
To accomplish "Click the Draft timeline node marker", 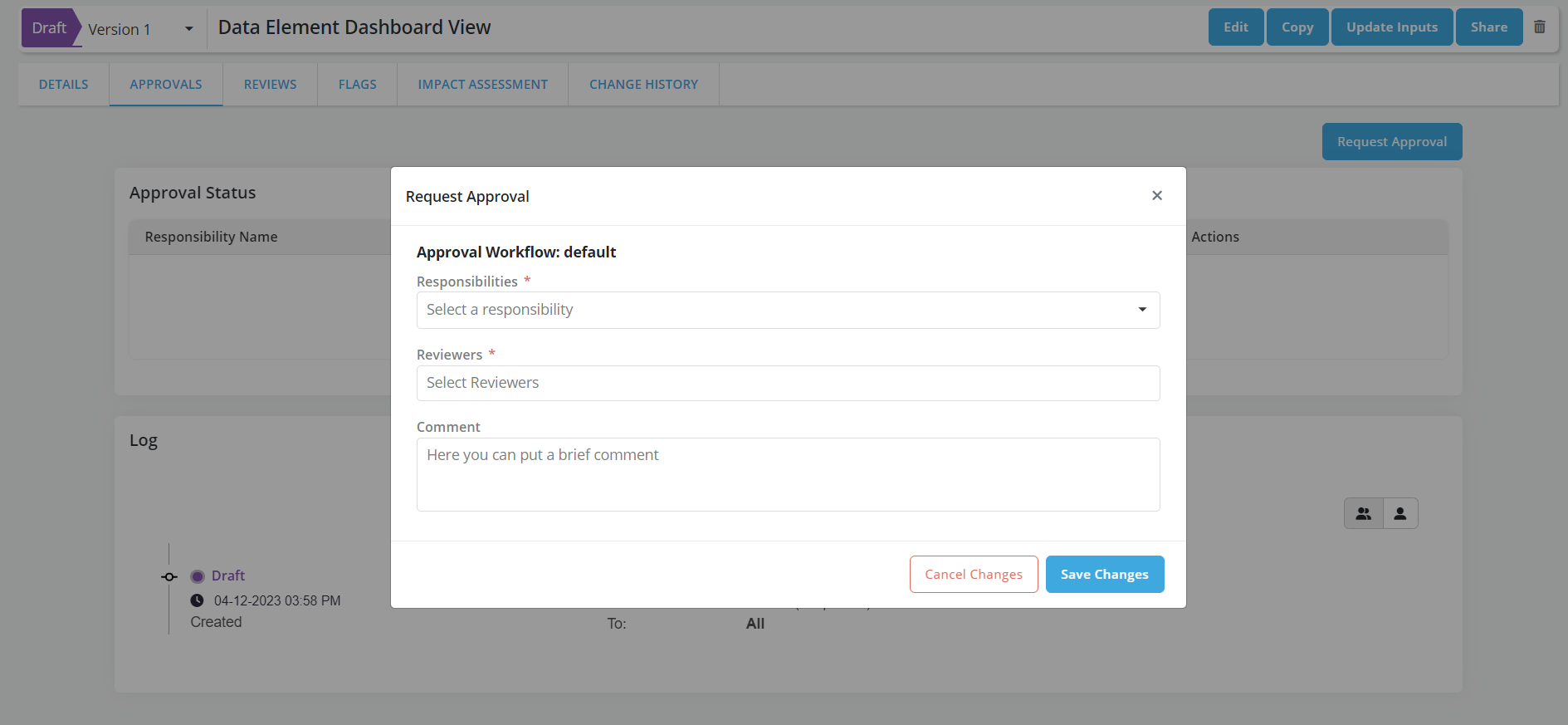I will click(169, 576).
